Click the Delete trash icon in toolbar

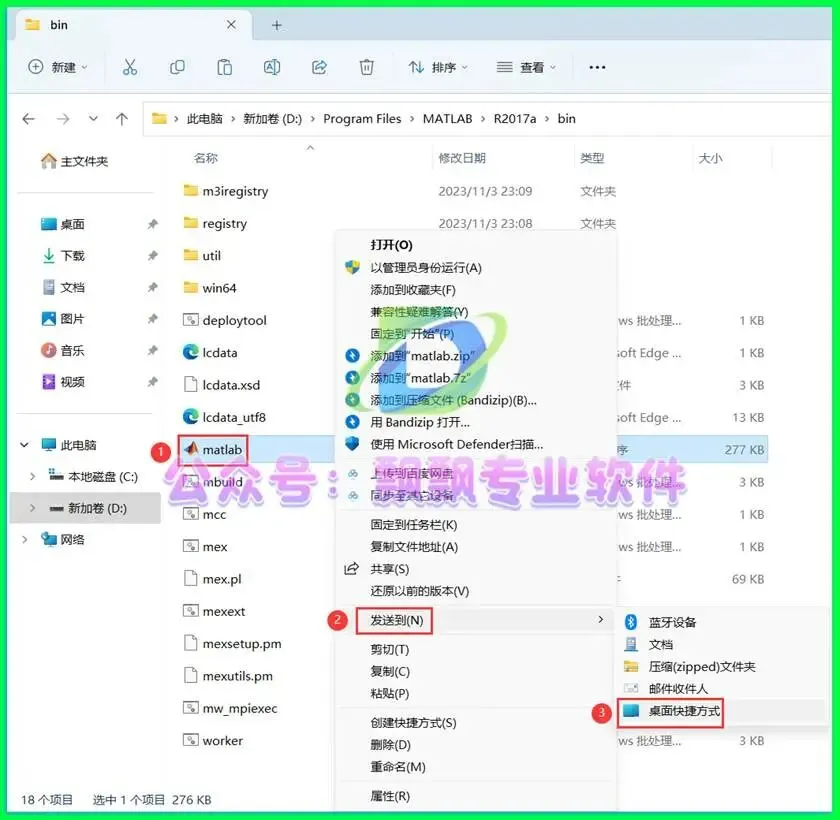(366, 67)
